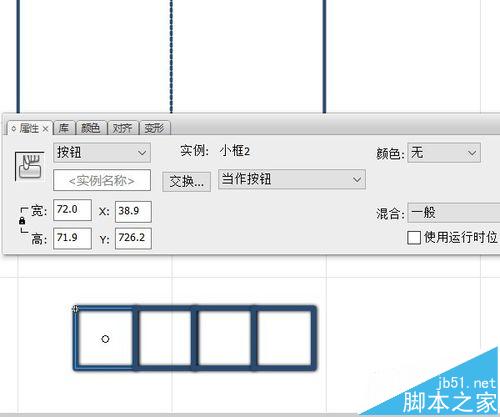Collapse the 属性 panel arrow
500x417 pixels.
click(x=14, y=129)
